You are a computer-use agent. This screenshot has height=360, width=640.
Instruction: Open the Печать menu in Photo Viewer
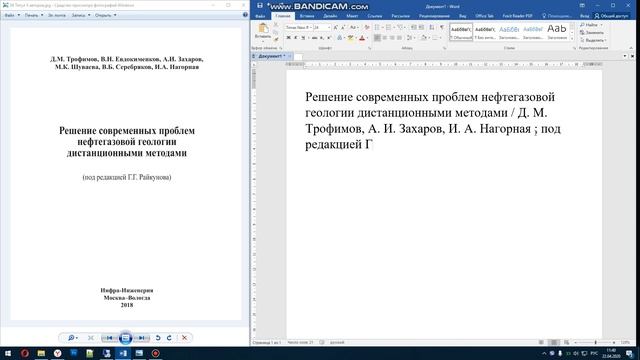coord(33,15)
